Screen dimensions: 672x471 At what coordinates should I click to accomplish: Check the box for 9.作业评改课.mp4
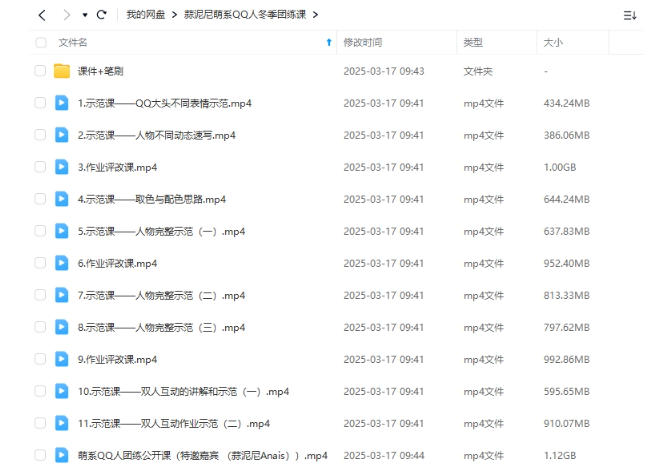(x=40, y=359)
